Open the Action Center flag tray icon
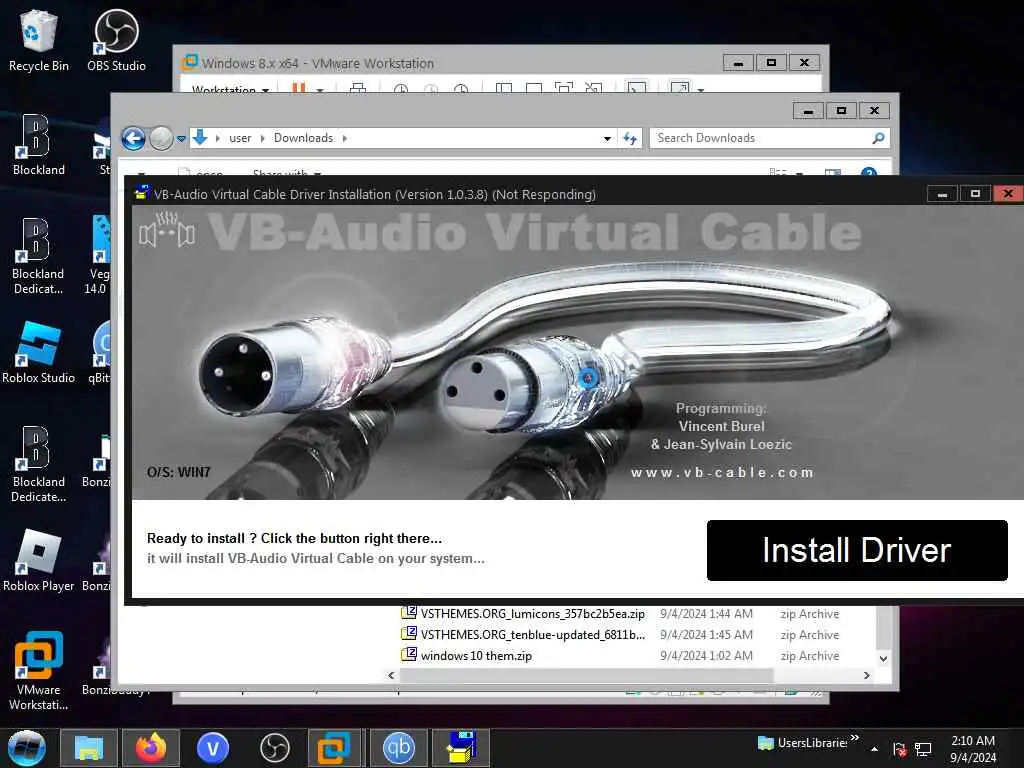The width and height of the screenshot is (1024, 768). [x=899, y=749]
